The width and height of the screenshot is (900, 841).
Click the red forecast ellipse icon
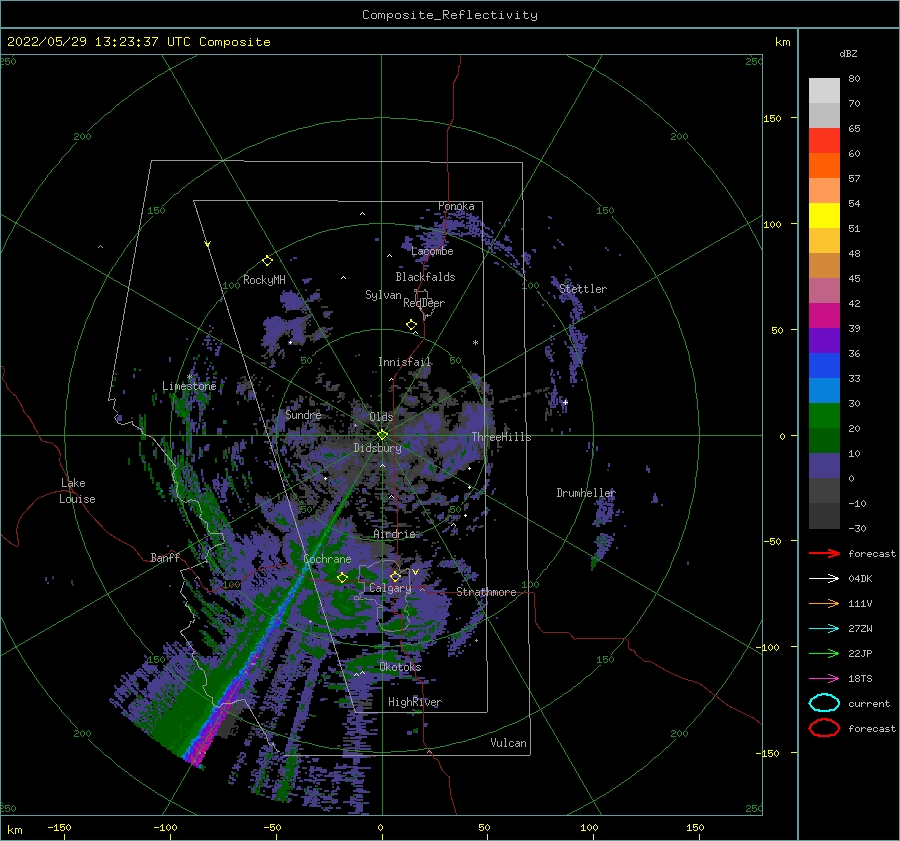tap(824, 728)
